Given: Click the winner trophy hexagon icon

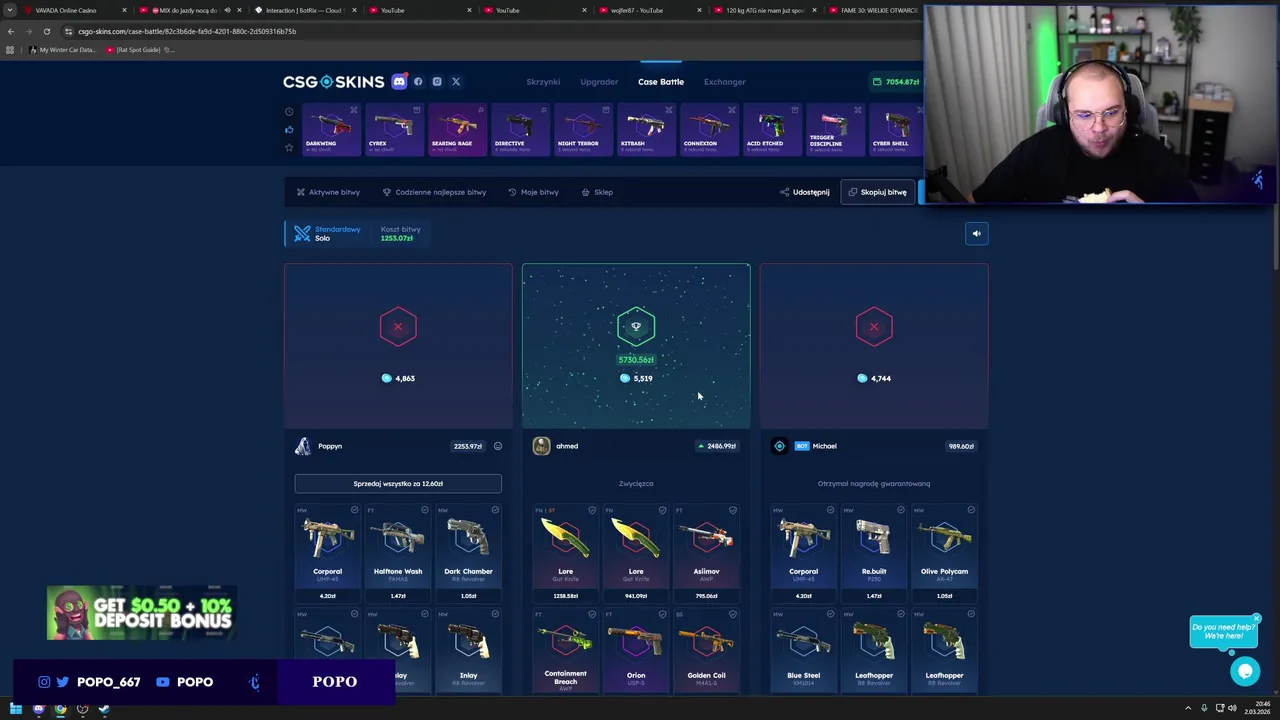Looking at the screenshot, I should pos(636,326).
